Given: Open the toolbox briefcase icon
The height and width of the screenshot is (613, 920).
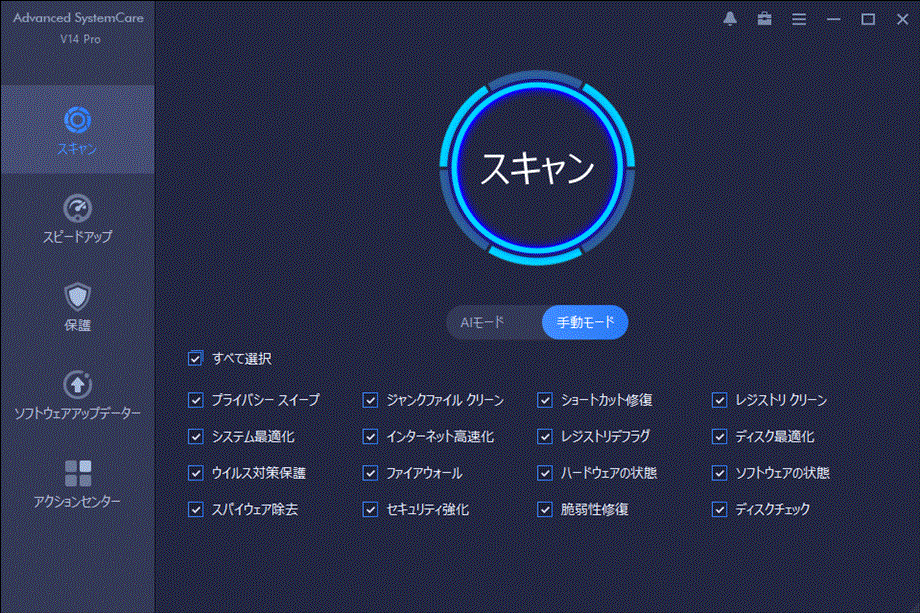Looking at the screenshot, I should tap(765, 19).
